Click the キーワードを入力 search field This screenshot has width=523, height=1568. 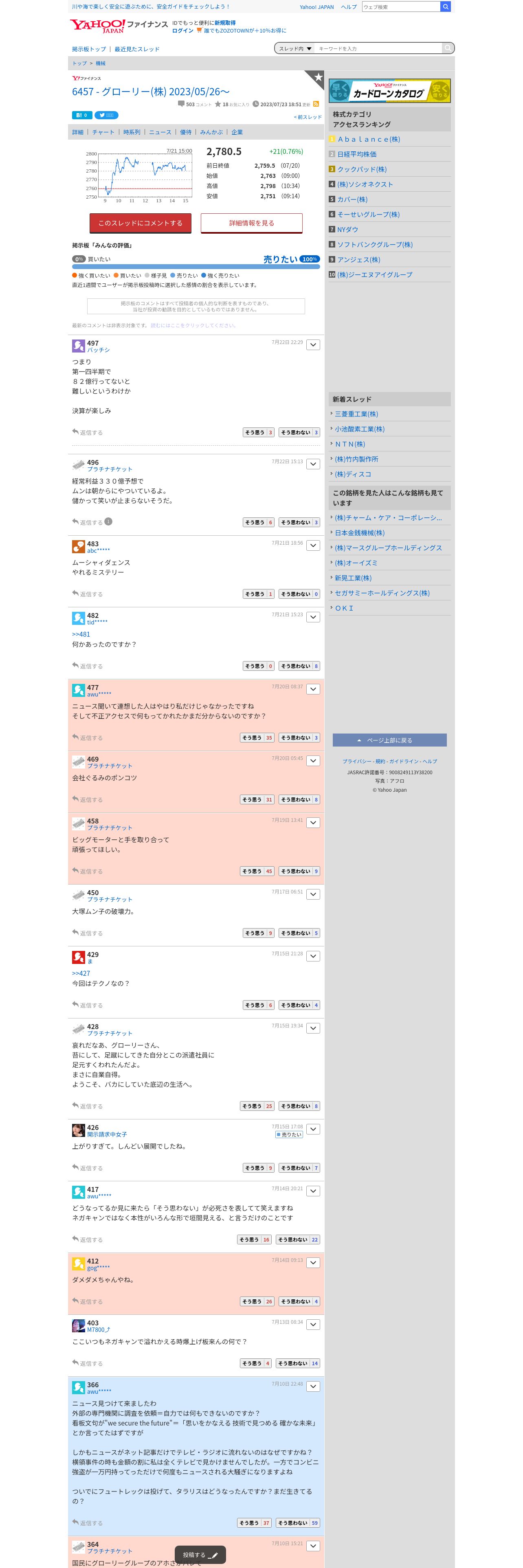[379, 48]
